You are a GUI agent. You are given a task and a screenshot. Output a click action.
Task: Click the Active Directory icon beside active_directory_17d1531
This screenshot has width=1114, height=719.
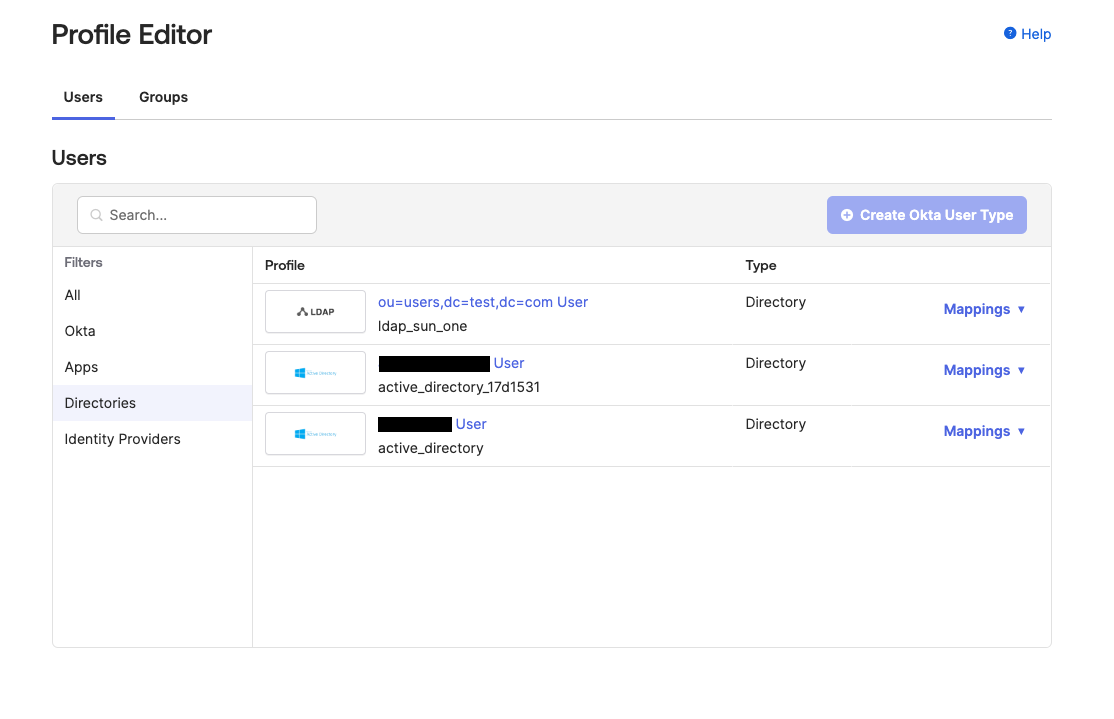(315, 372)
